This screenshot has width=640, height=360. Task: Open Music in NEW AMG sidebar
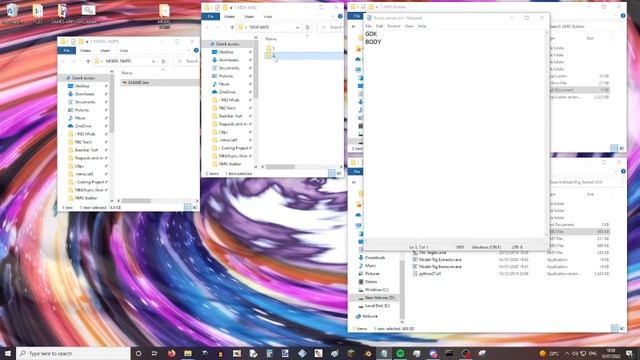tap(224, 84)
